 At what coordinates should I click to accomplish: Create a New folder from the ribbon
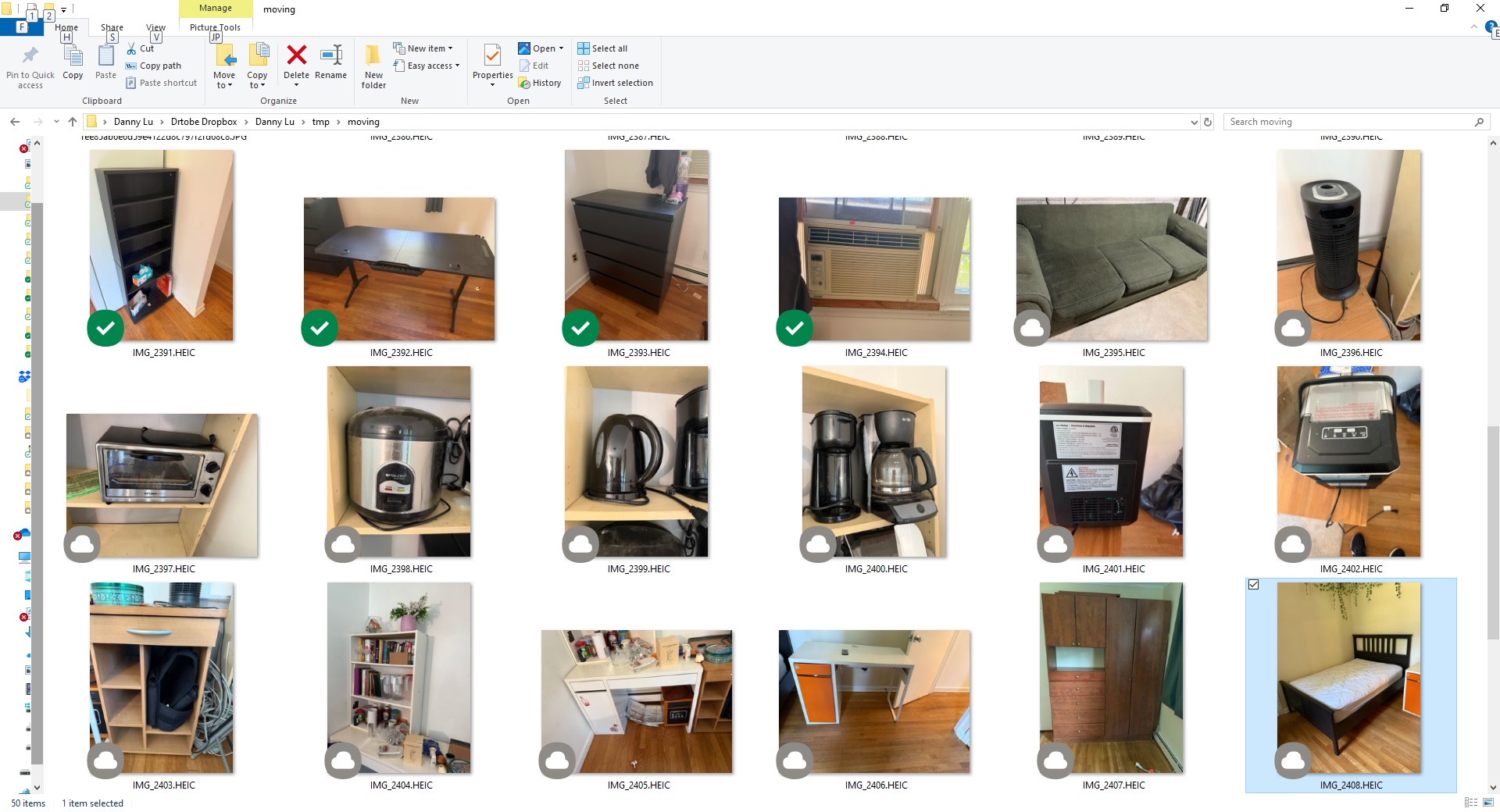[x=373, y=66]
